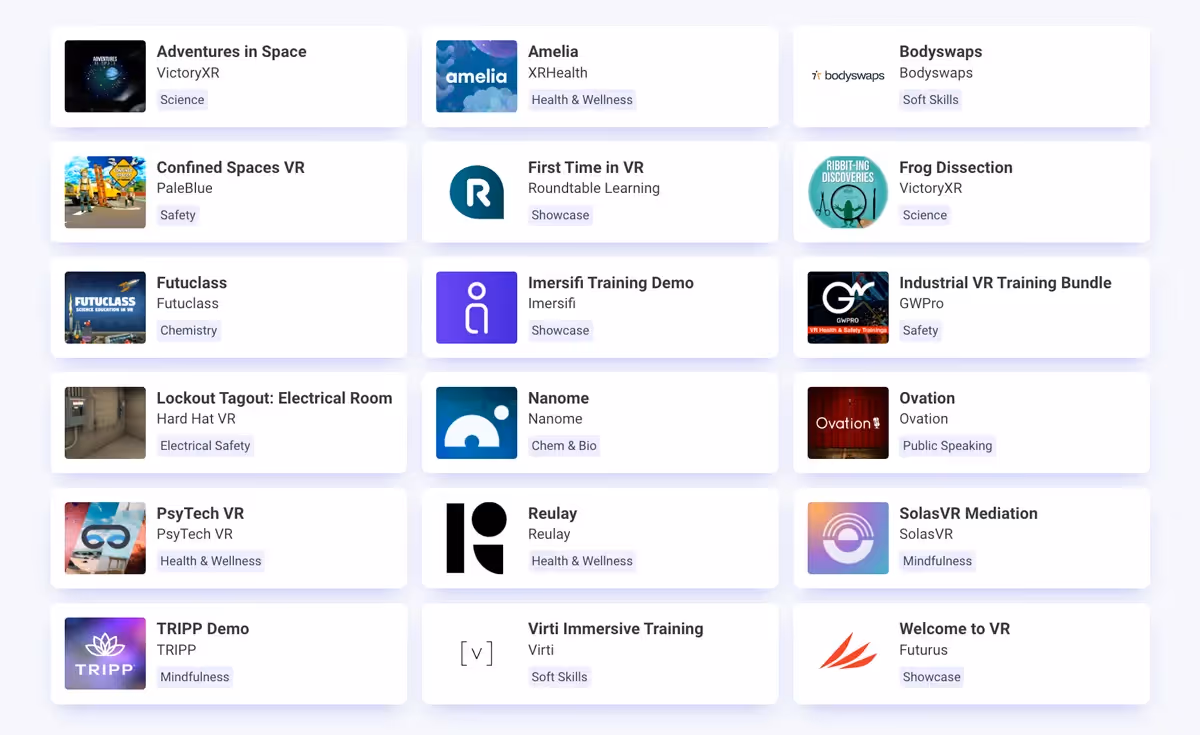Select the Safety tag on Confined Spaces VR
This screenshot has width=1200, height=735.
tap(178, 215)
